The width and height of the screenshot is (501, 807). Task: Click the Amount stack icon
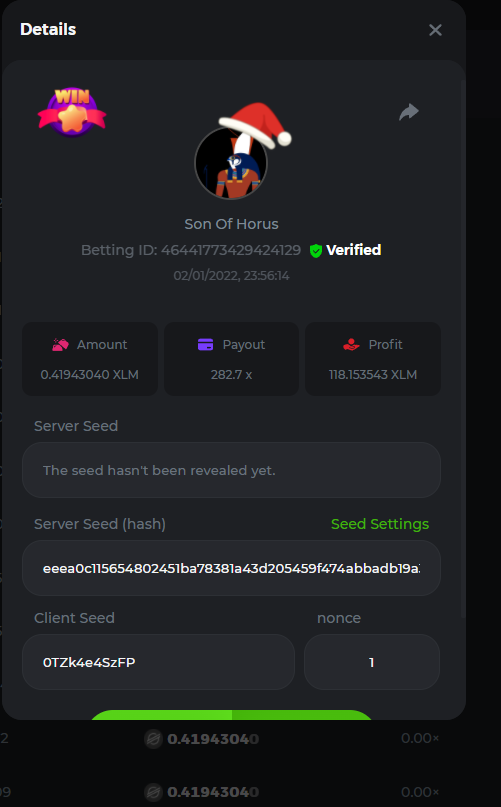[60, 344]
